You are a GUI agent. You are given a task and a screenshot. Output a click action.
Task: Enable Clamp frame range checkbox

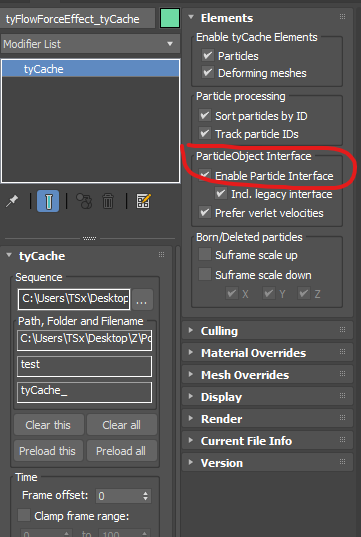[24, 515]
